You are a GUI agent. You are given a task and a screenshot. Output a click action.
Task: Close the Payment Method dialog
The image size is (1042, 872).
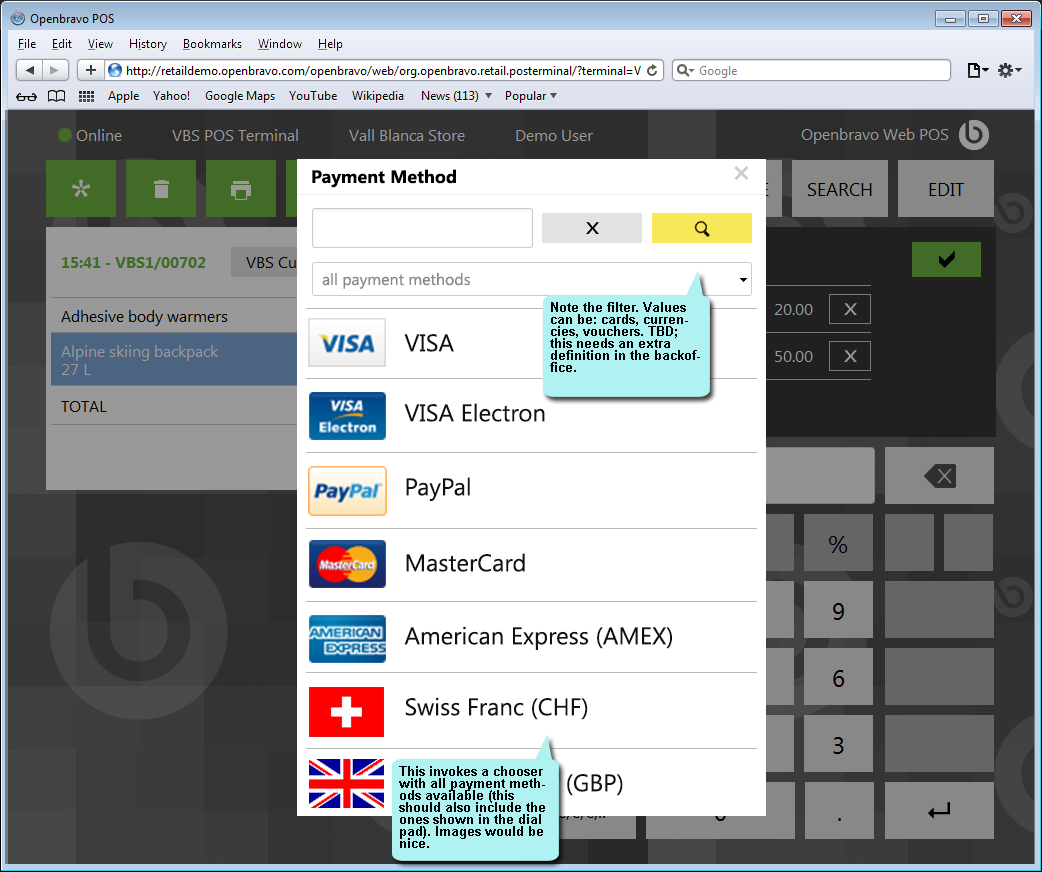click(x=741, y=174)
